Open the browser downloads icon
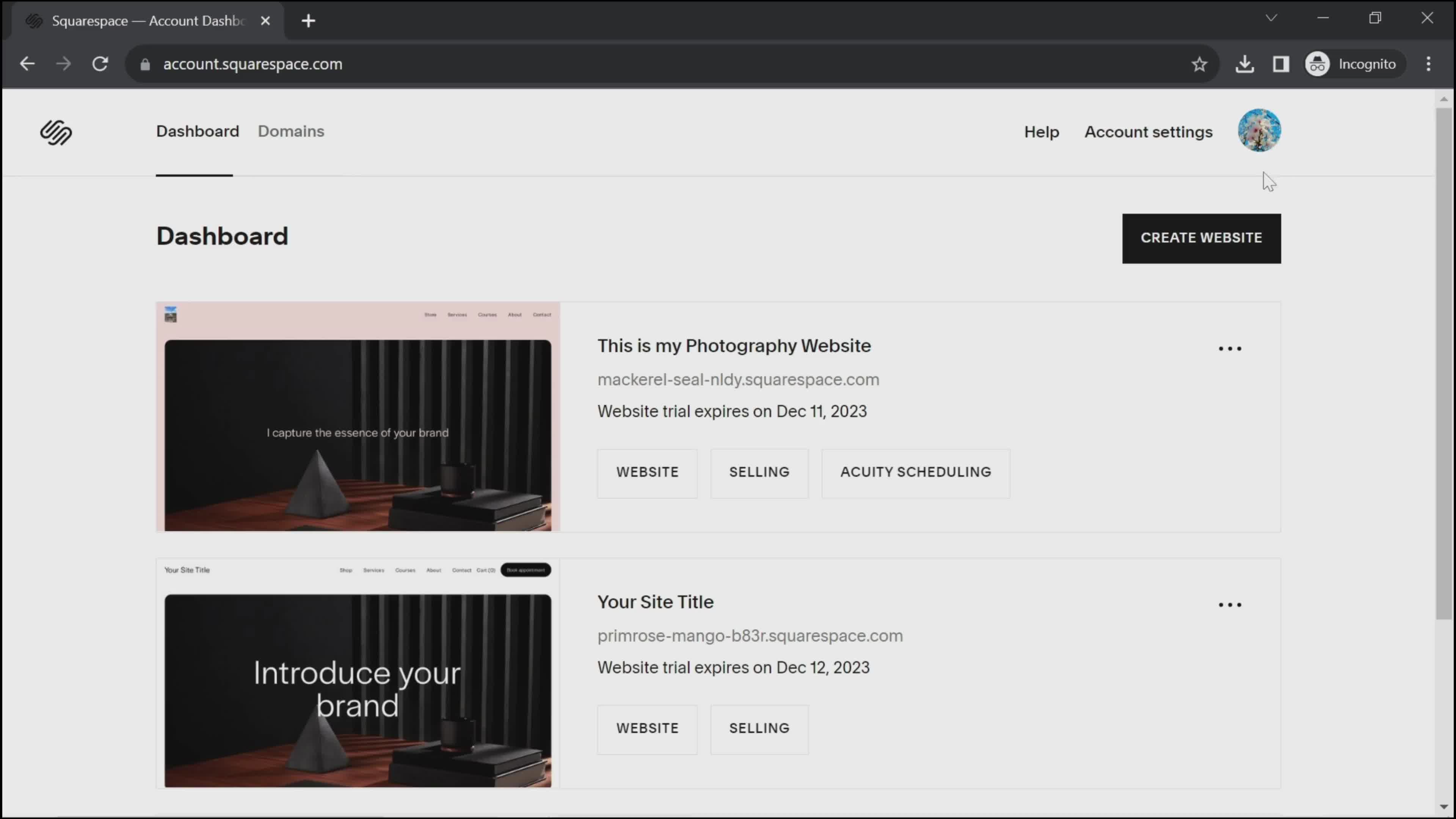The width and height of the screenshot is (1456, 819). (1244, 64)
